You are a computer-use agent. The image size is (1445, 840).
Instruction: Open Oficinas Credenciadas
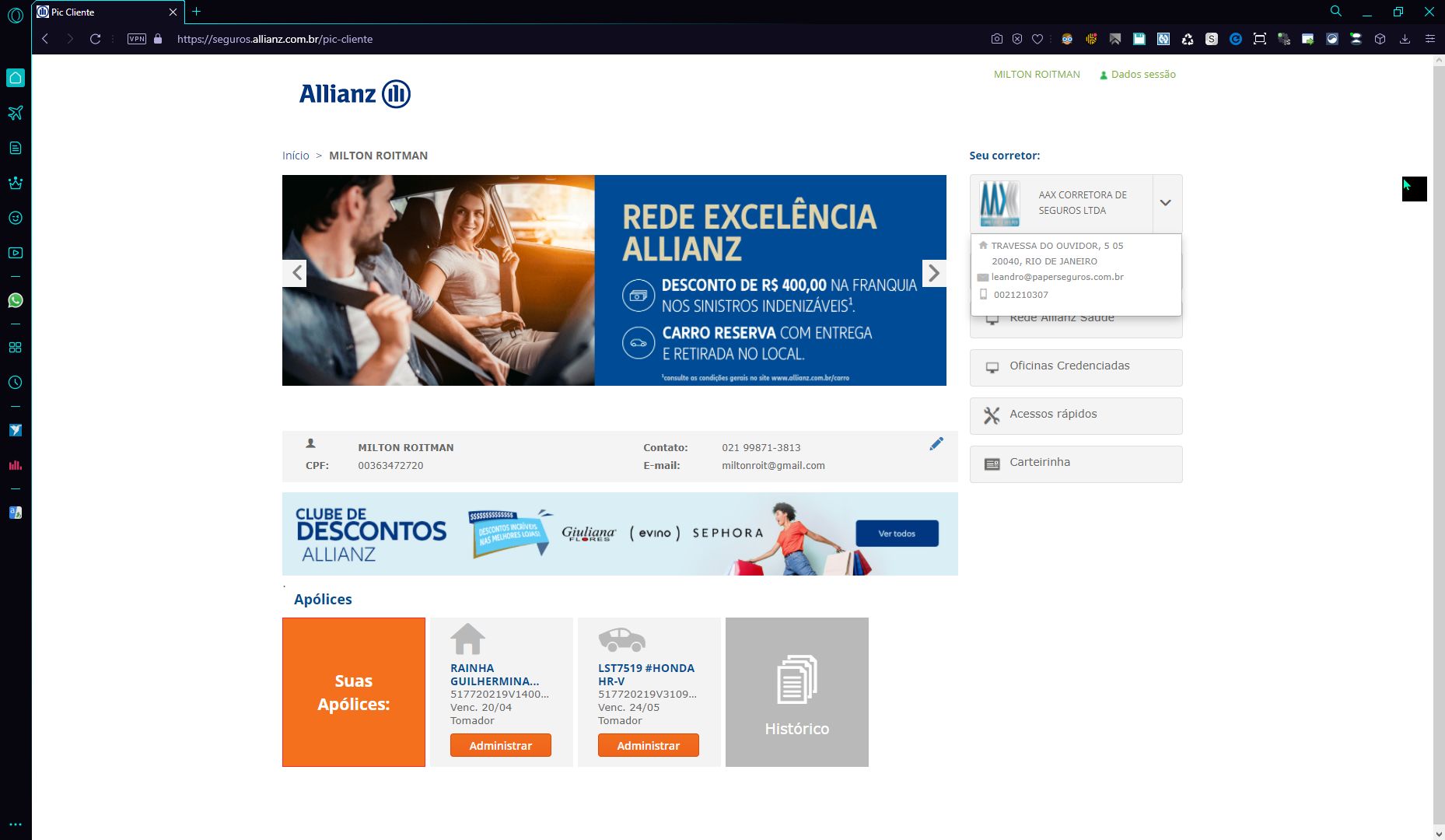tap(1076, 367)
